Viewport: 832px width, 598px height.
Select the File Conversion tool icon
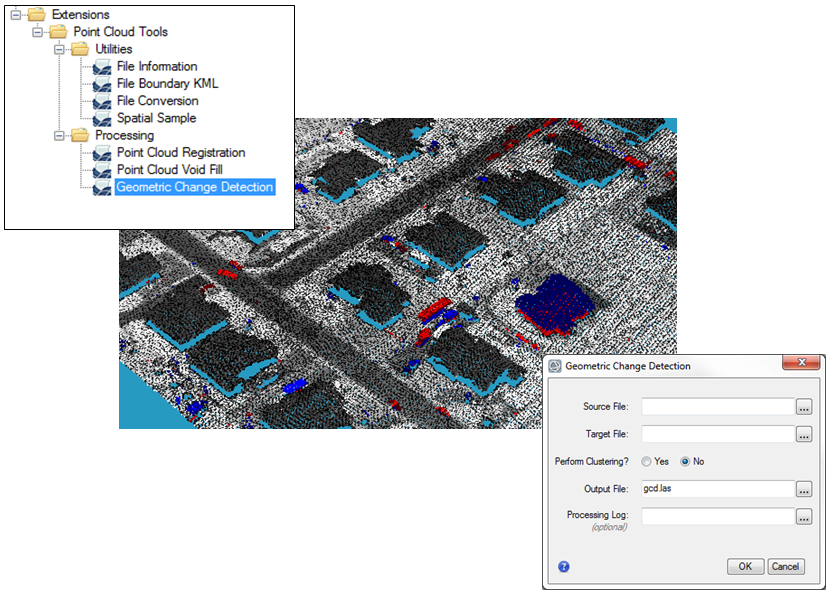click(100, 100)
